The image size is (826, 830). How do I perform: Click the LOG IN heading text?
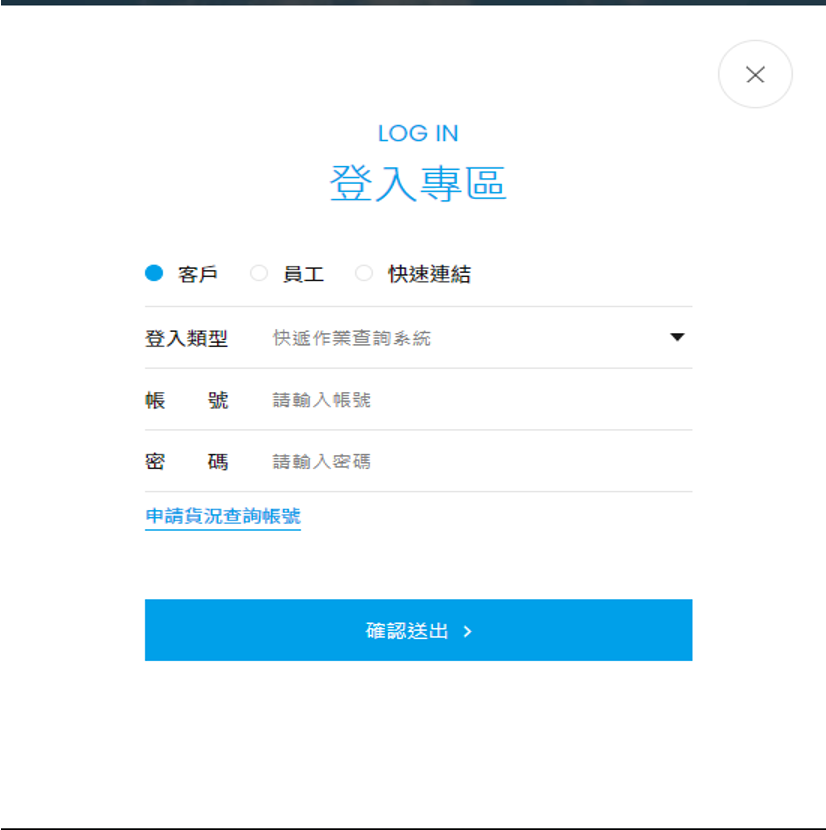click(x=418, y=133)
